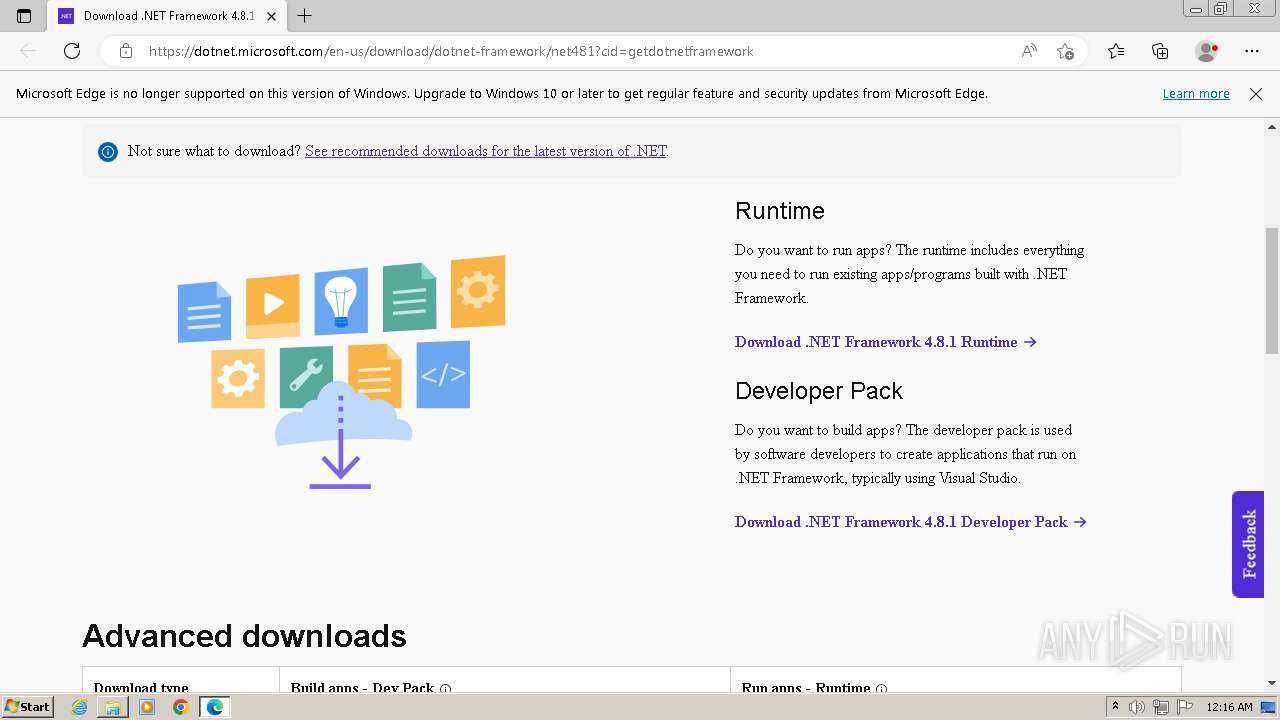Open Read aloud icon in address bar
The image size is (1280, 720).
[x=1029, y=51]
